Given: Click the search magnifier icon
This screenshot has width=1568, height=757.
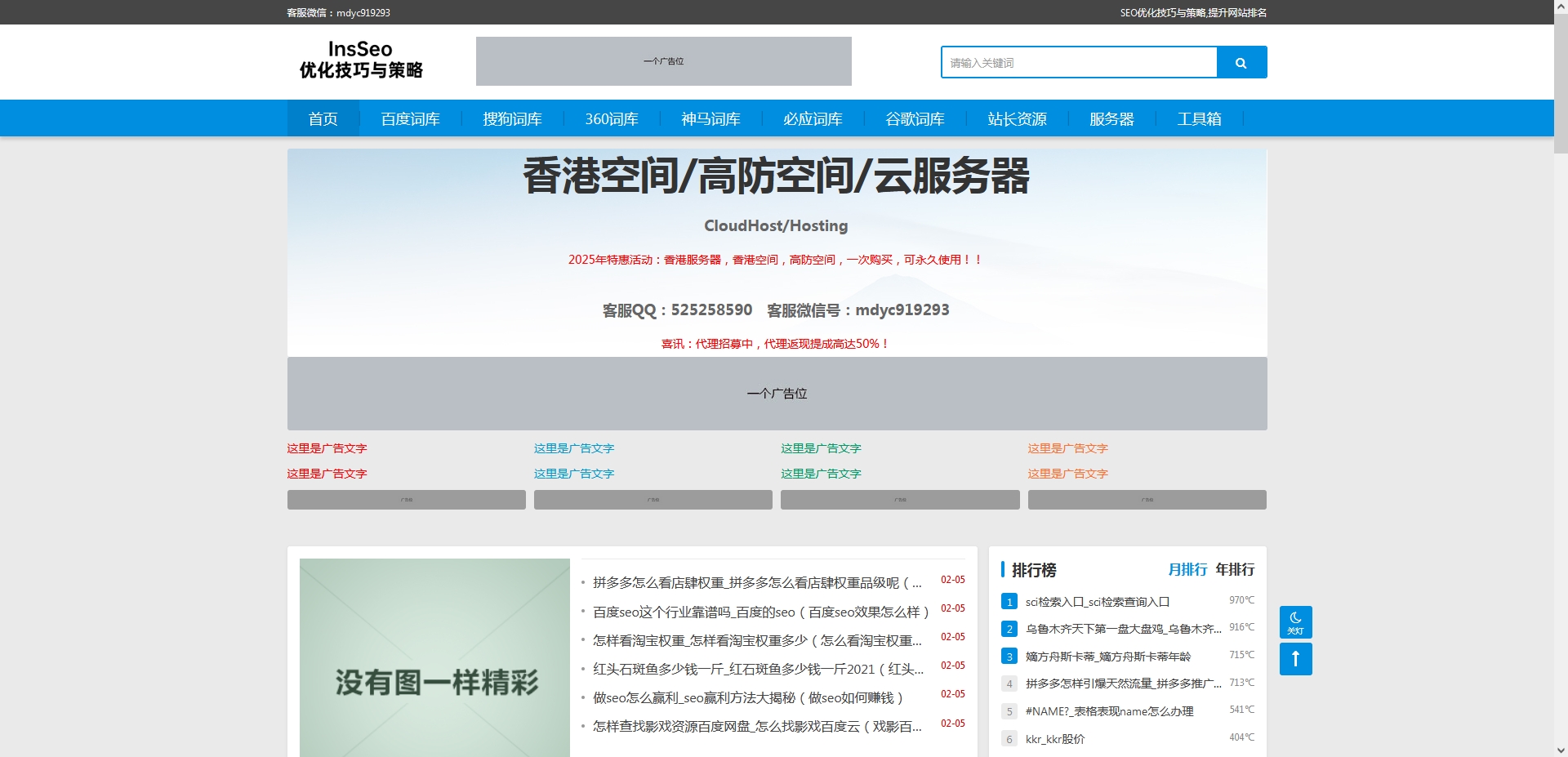Looking at the screenshot, I should click(1241, 61).
